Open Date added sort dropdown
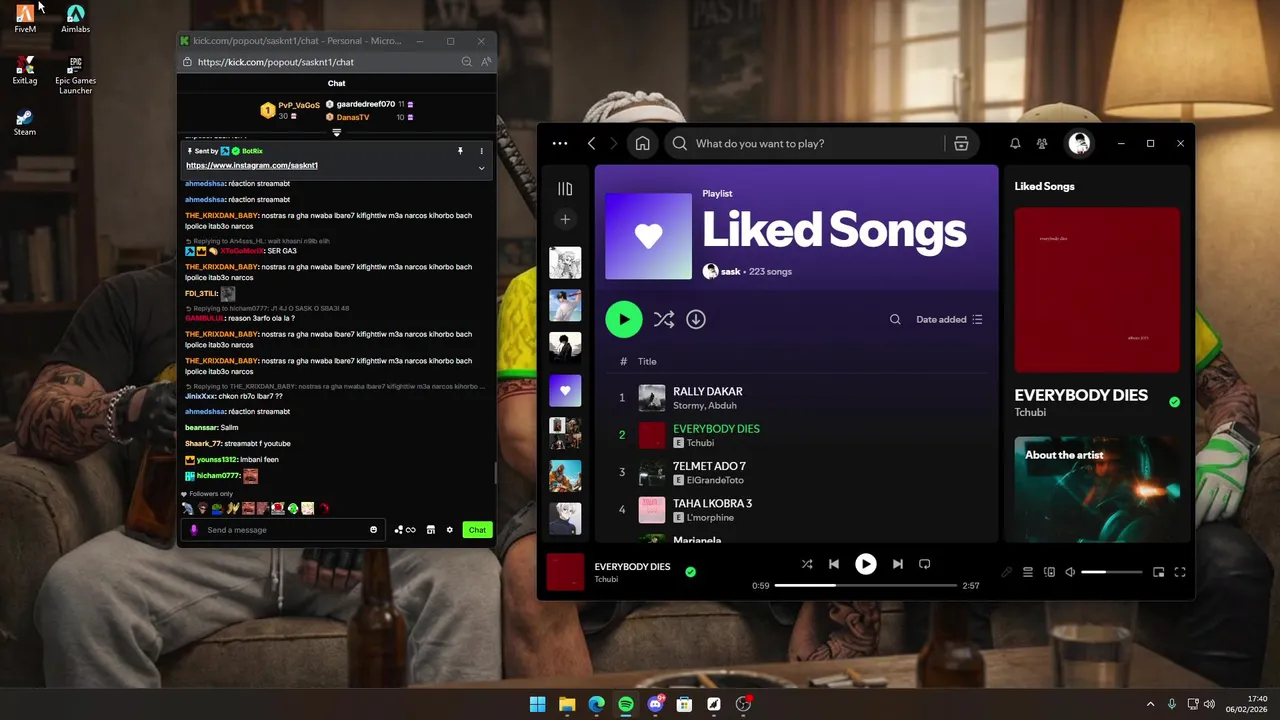The image size is (1280, 720). (949, 319)
